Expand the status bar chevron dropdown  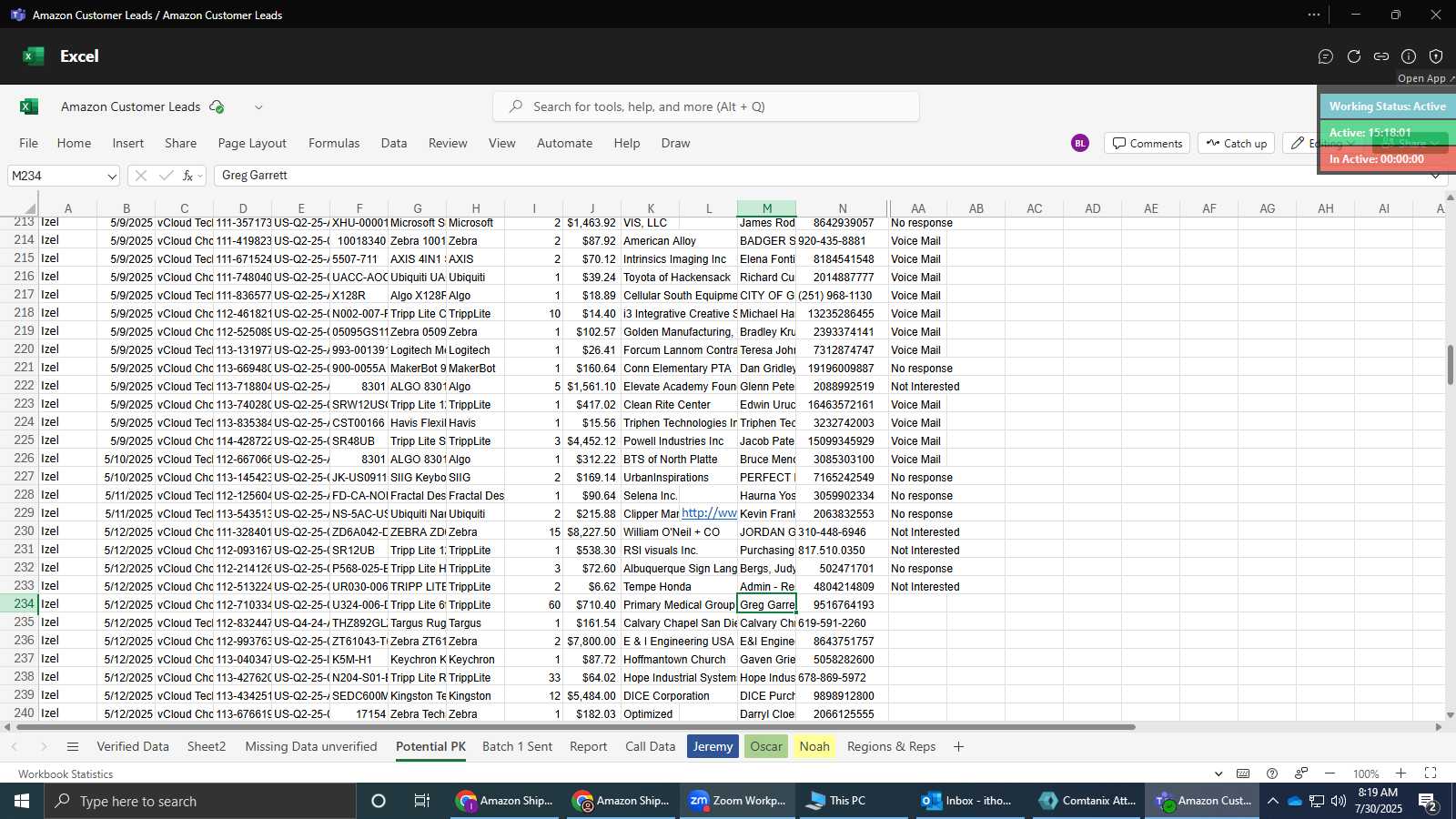[x=1218, y=773]
